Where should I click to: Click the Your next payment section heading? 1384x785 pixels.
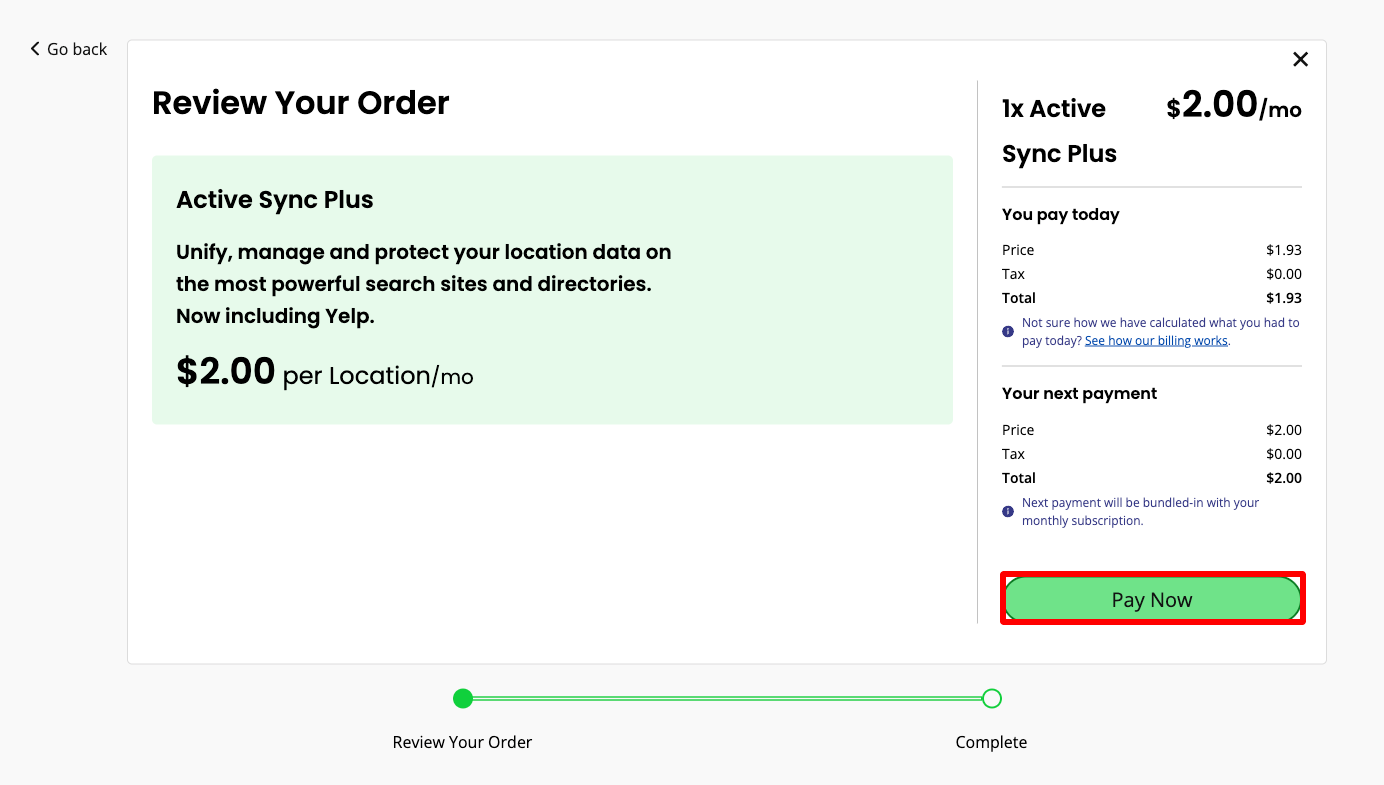point(1079,393)
